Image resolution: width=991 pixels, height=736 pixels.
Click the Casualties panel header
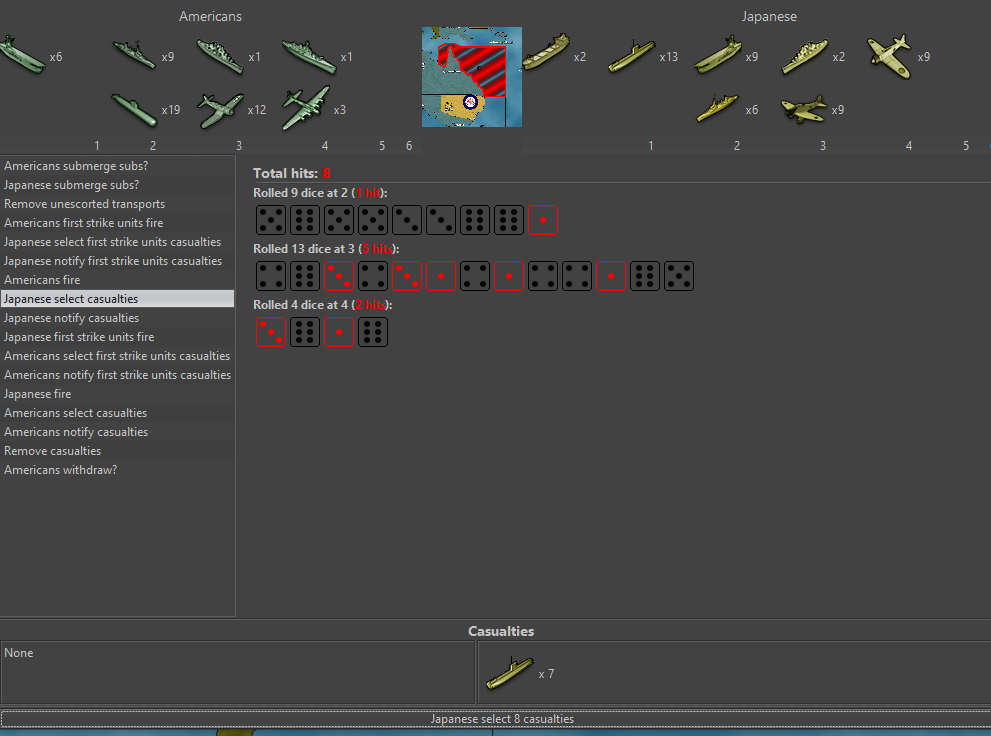[500, 631]
